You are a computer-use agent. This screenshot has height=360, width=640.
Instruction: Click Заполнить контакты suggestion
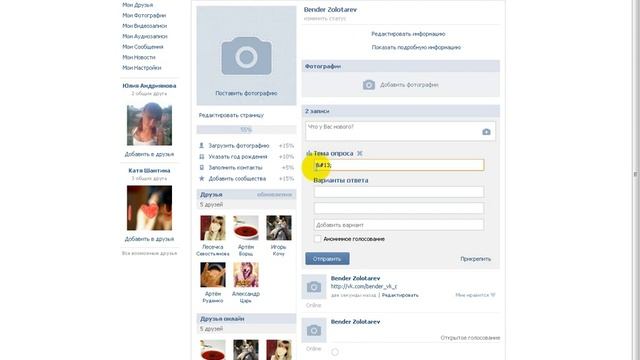tap(236, 168)
